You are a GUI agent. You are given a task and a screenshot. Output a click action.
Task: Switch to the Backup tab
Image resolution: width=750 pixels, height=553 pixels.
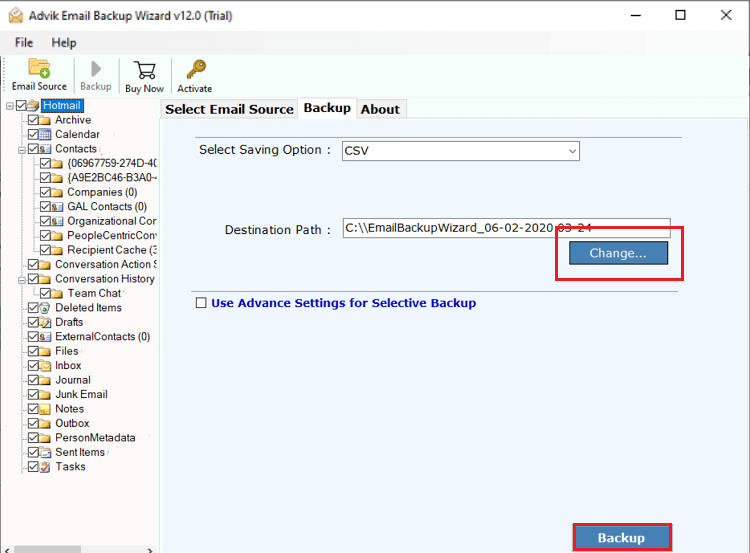327,108
